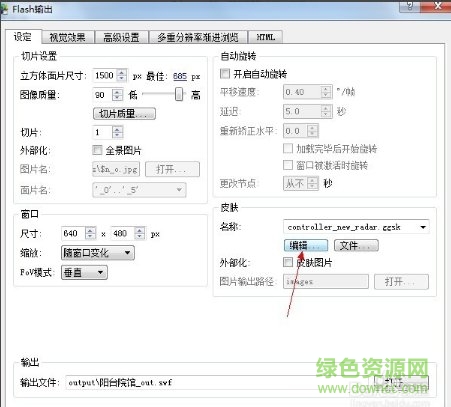Screen dimensions: 451x407
Task: Click the 重新矫正水平 spinner arrows
Action: [313, 131]
